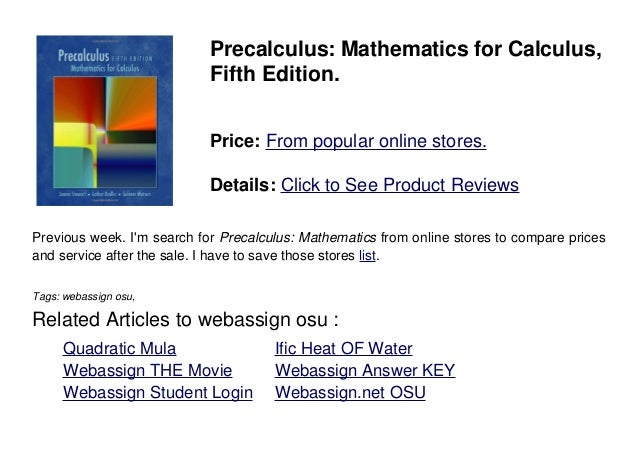Viewport: 638px width, 452px height.
Task: Follow the 'Click to See Product Reviews' link
Action: [x=400, y=186]
